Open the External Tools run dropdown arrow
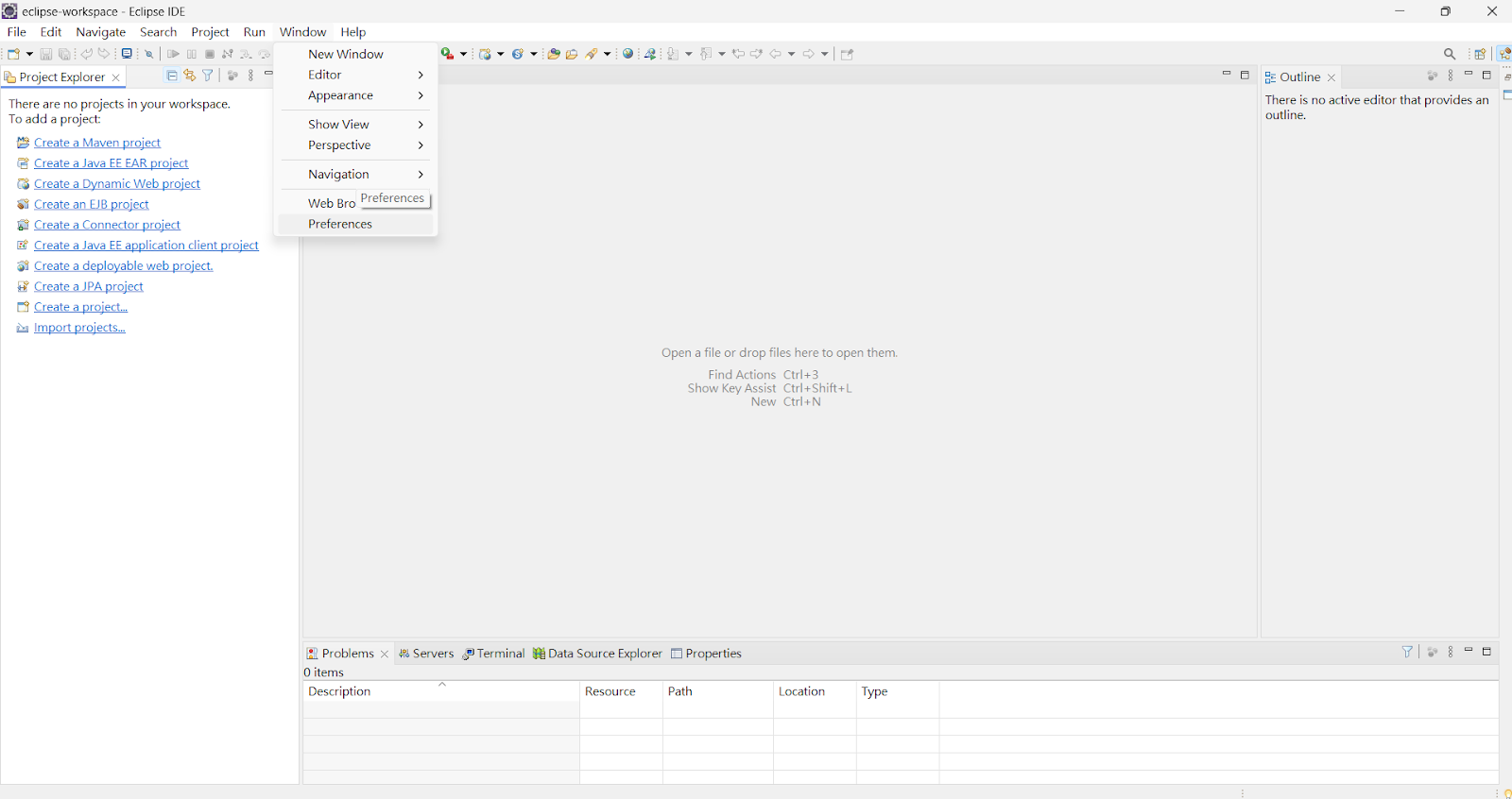This screenshot has height=799, width=1512. point(463,54)
